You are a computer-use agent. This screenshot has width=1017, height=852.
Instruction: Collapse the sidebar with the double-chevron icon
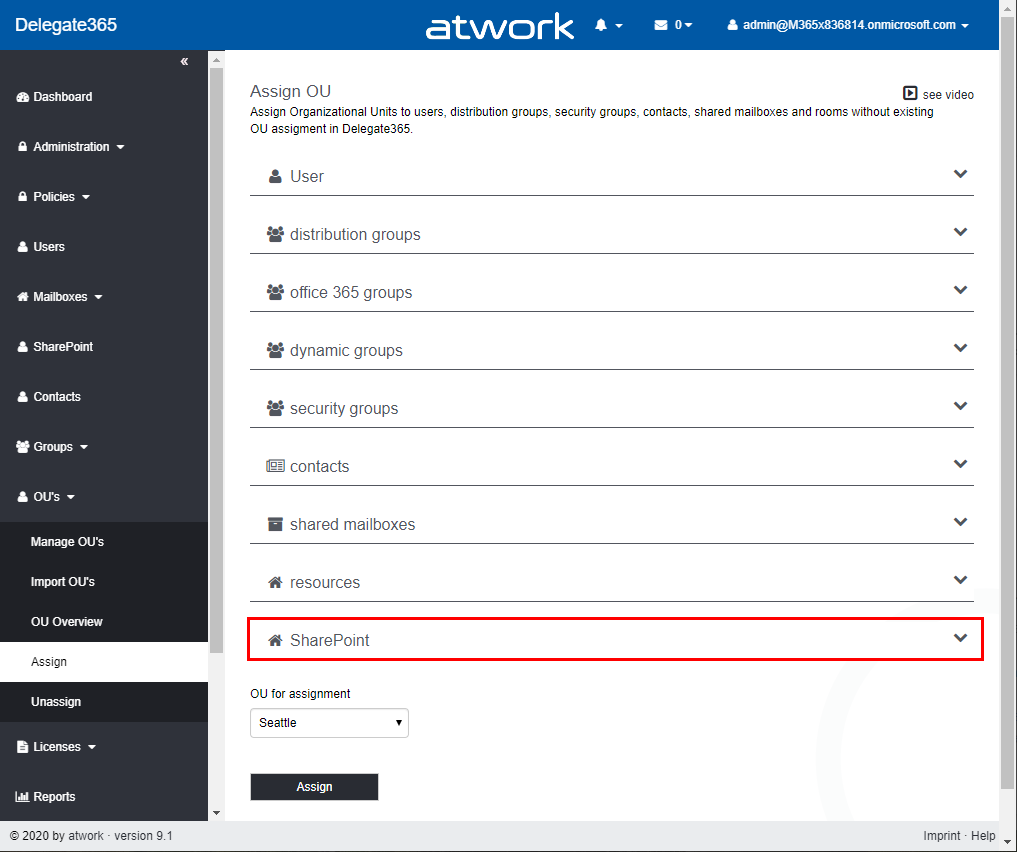(184, 62)
